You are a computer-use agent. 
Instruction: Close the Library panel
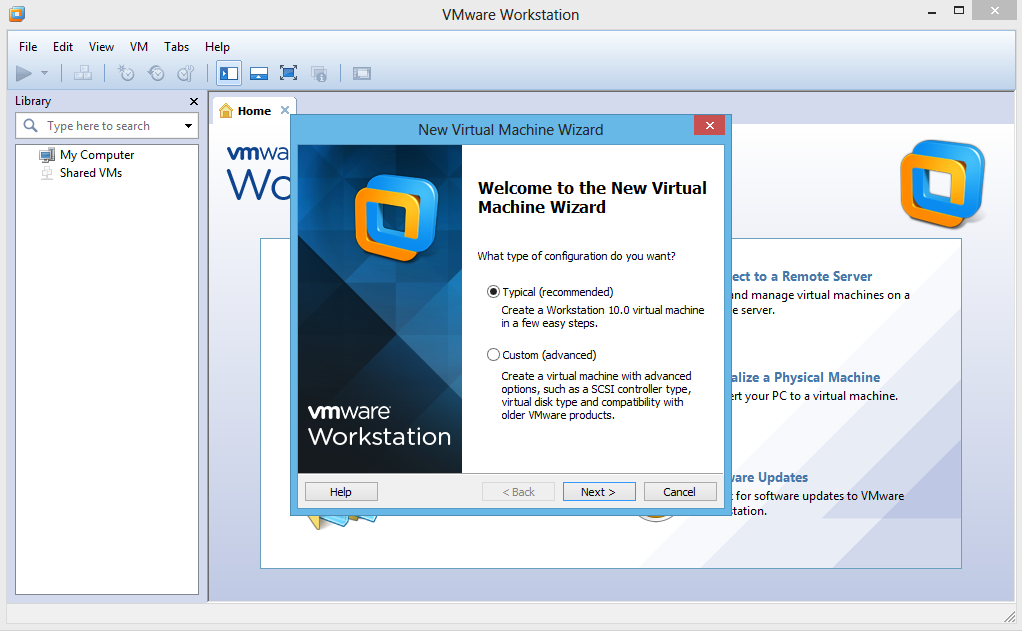194,101
